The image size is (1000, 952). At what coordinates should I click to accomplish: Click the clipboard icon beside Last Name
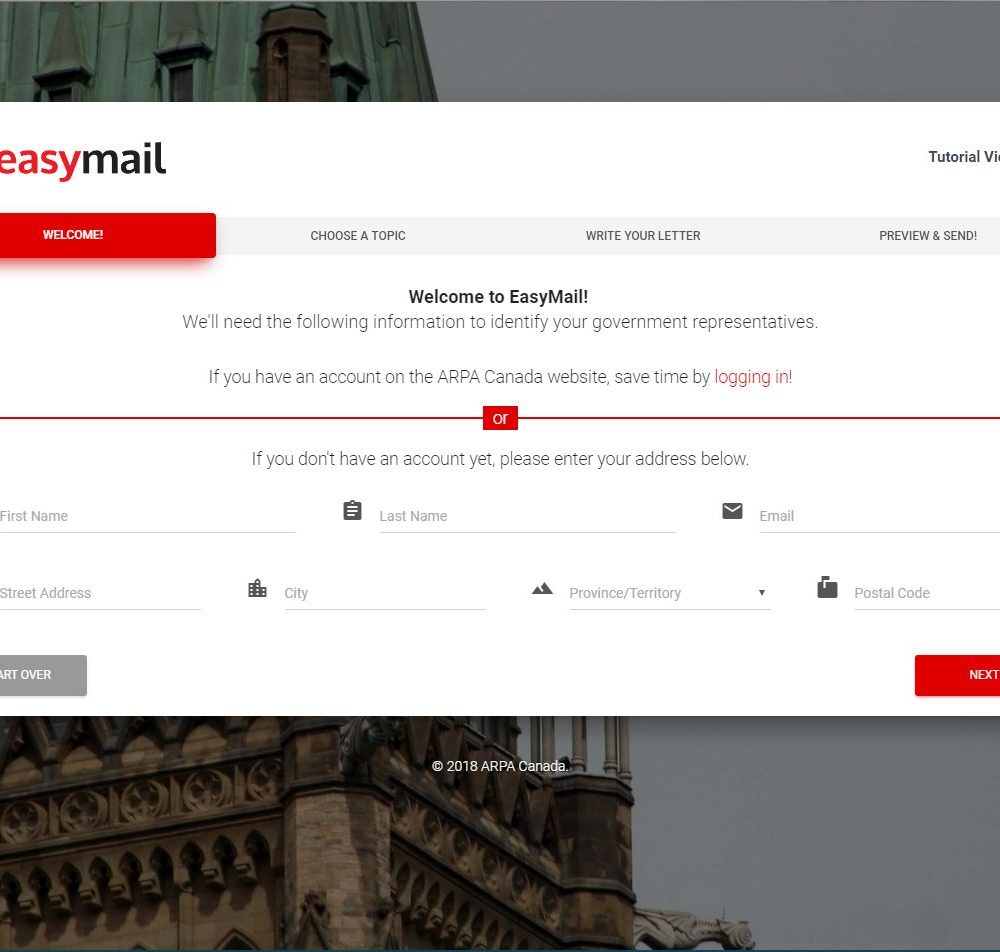click(352, 511)
